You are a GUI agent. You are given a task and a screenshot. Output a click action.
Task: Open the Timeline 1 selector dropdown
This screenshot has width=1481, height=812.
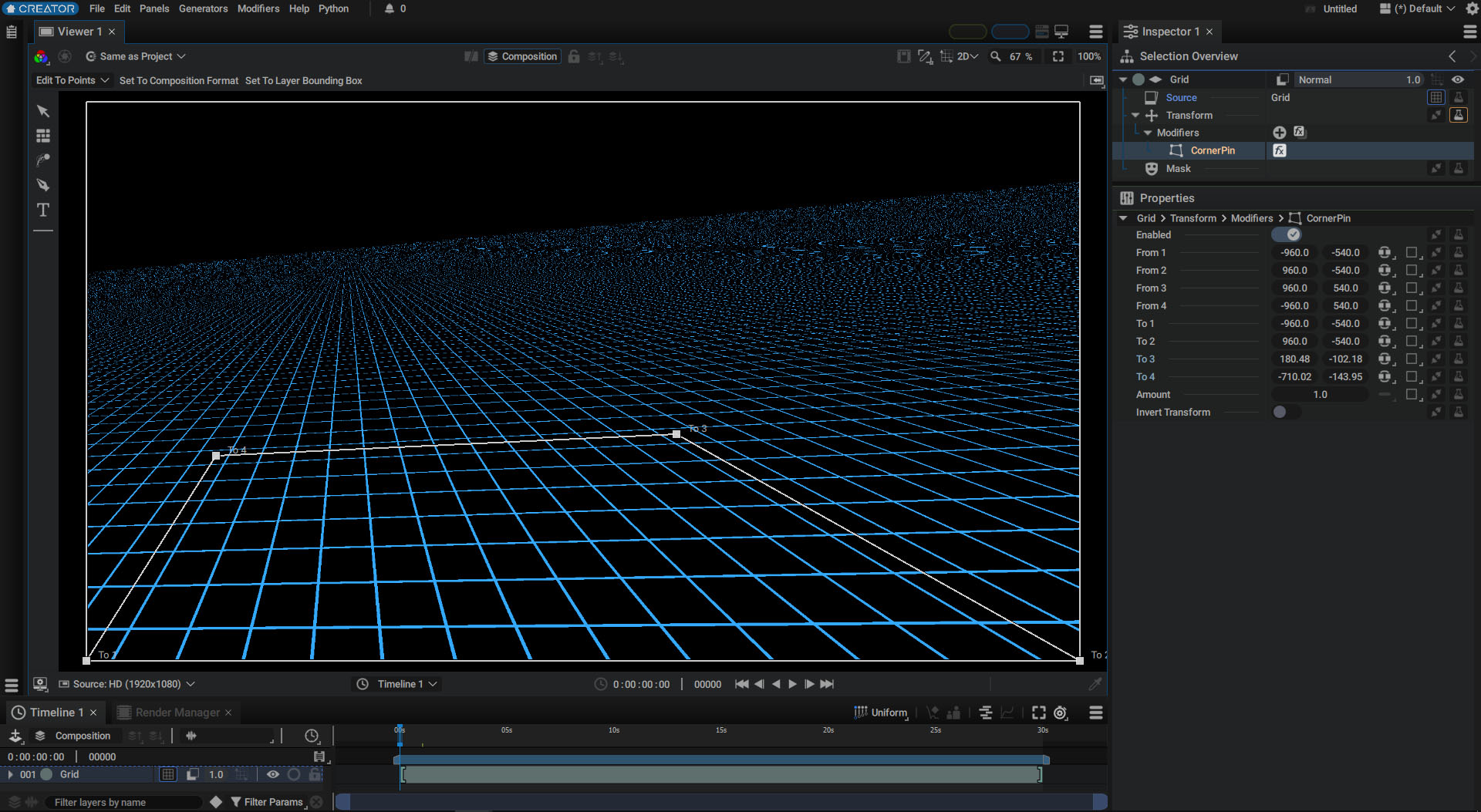[x=399, y=684]
